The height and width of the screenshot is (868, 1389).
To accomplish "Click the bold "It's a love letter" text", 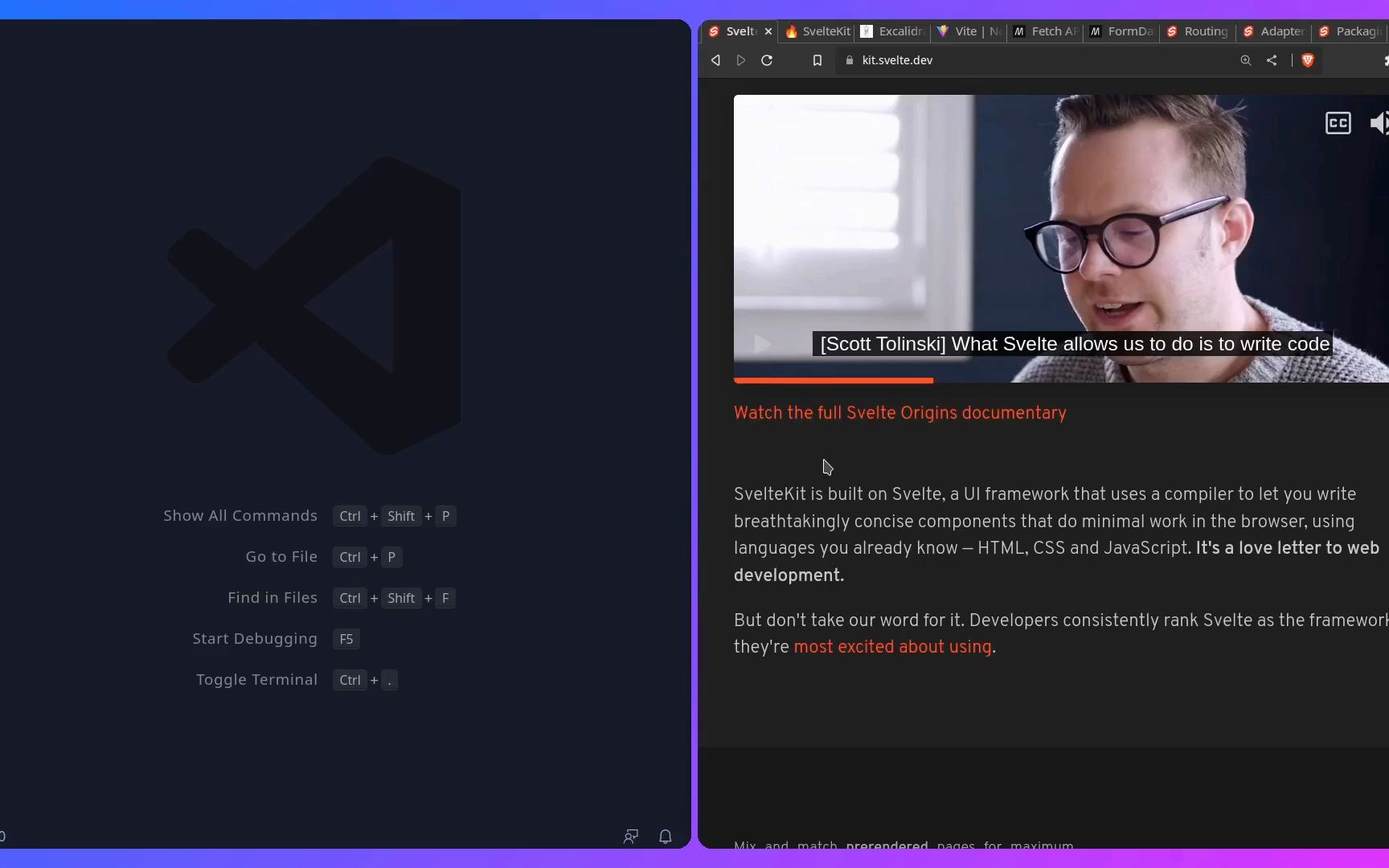I will pos(1056,562).
